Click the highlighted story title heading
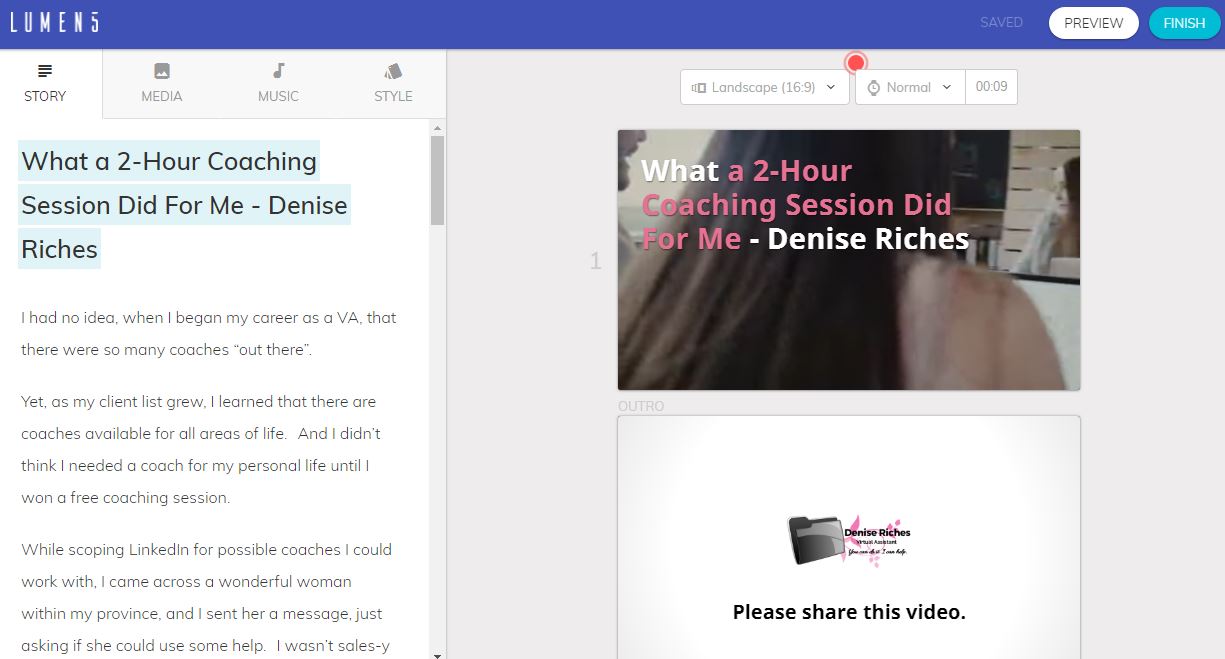 (x=185, y=205)
